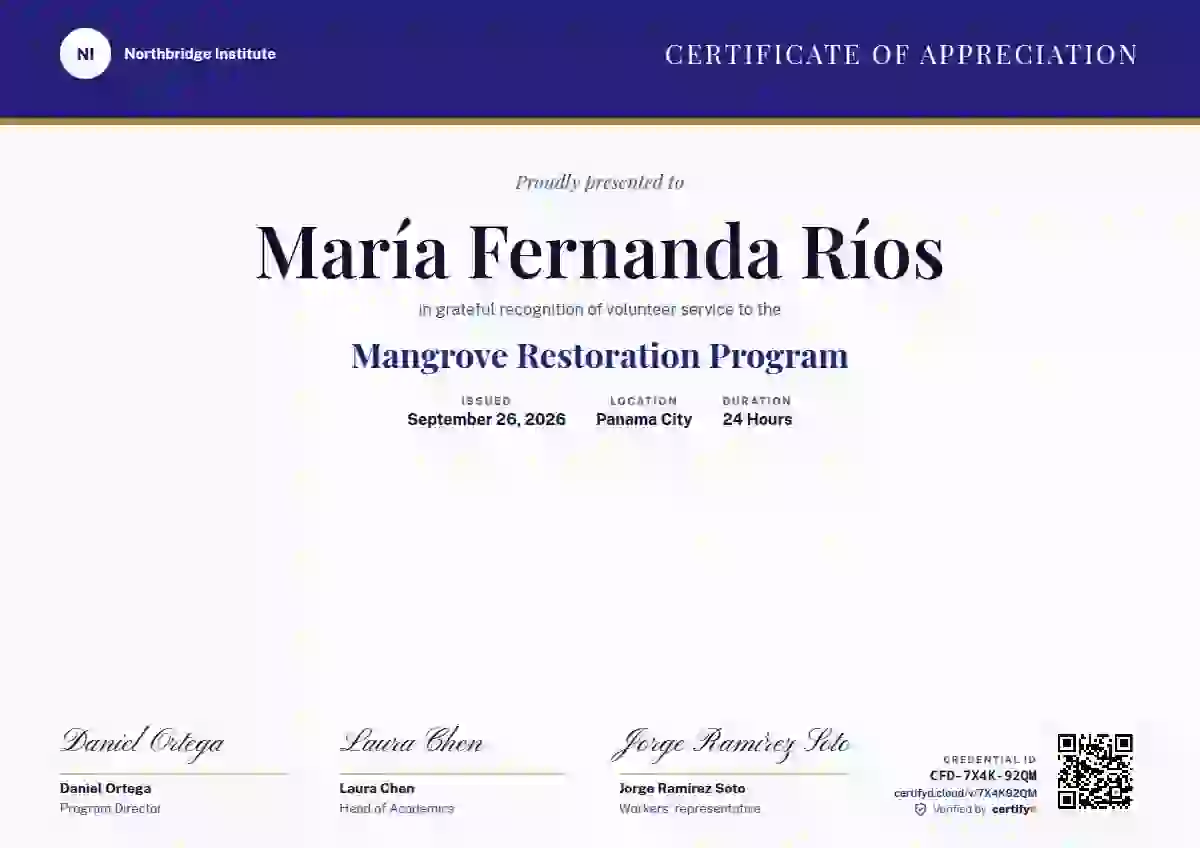Click the 24 Hours value
The height and width of the screenshot is (848, 1200).
click(757, 419)
